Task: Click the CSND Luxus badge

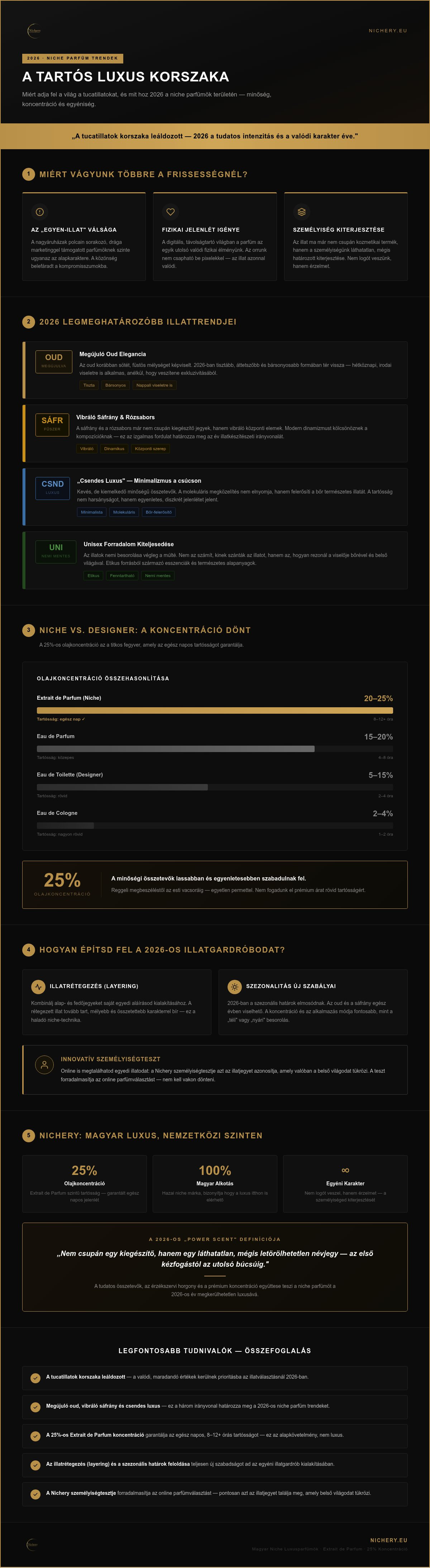Action: [53, 487]
